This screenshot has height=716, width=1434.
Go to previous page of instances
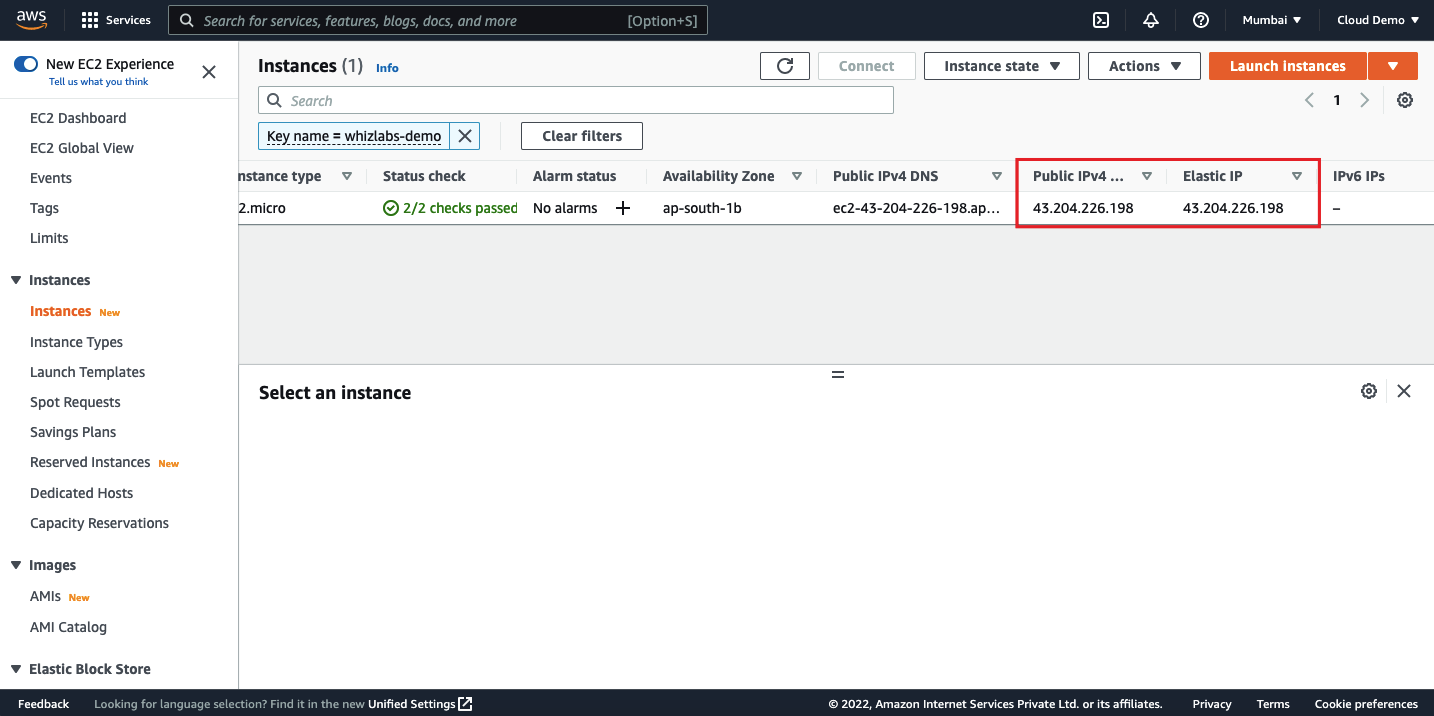point(1309,100)
